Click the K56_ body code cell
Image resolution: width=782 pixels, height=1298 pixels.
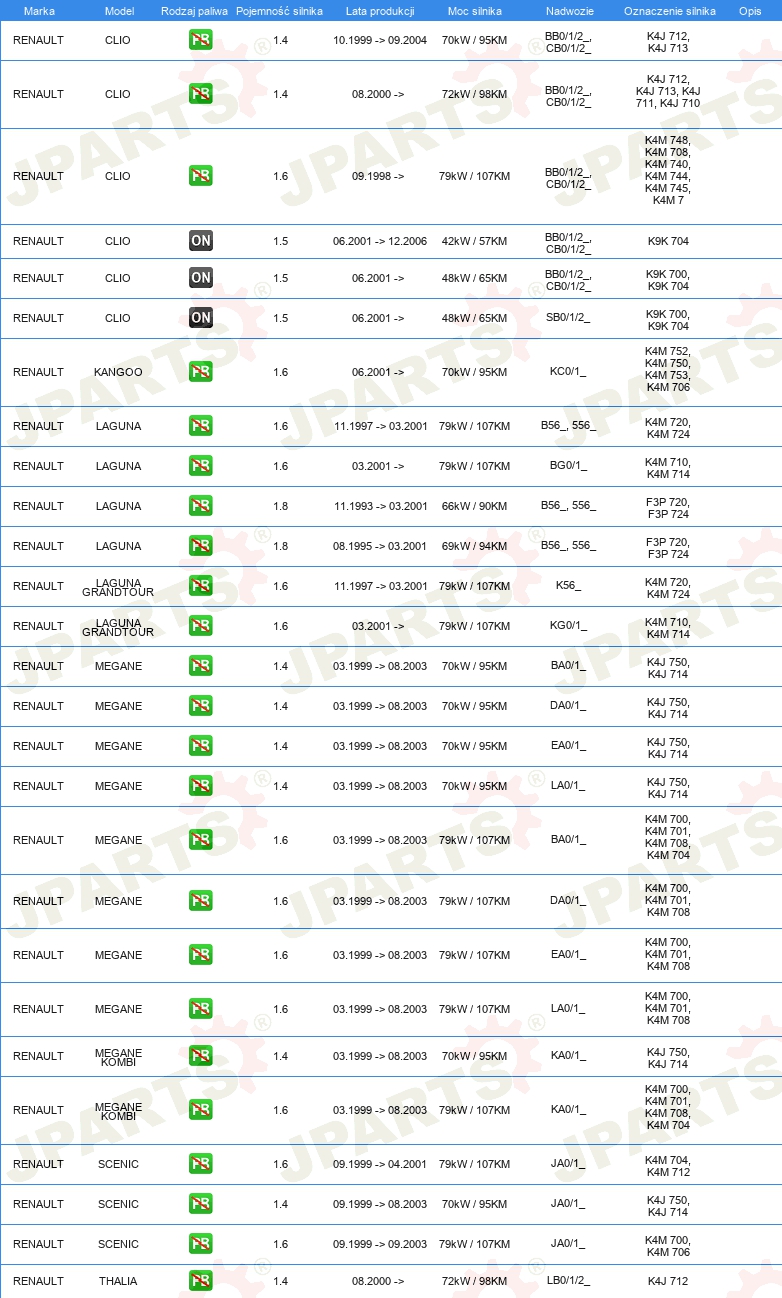click(x=568, y=586)
